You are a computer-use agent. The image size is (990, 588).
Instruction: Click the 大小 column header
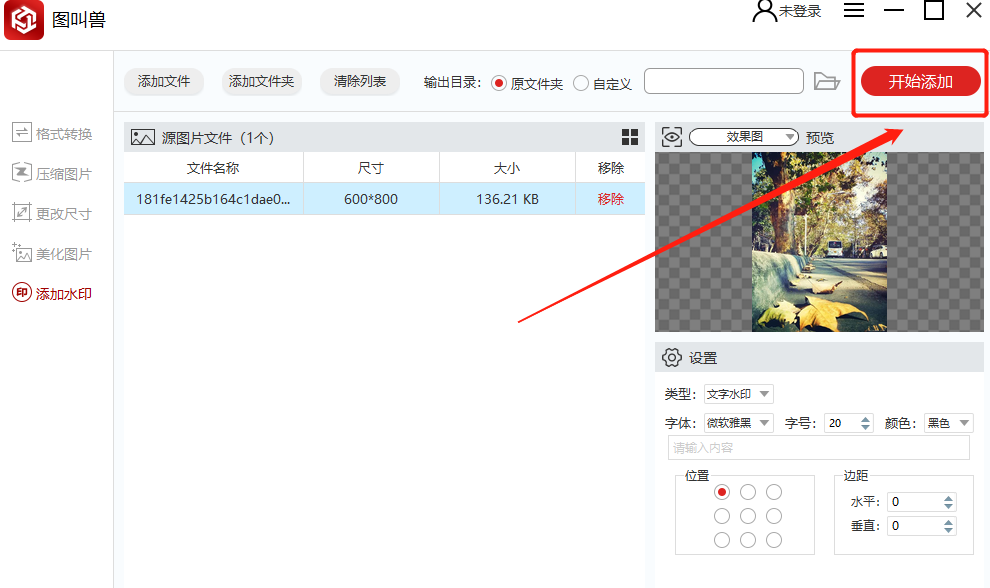tap(507, 168)
